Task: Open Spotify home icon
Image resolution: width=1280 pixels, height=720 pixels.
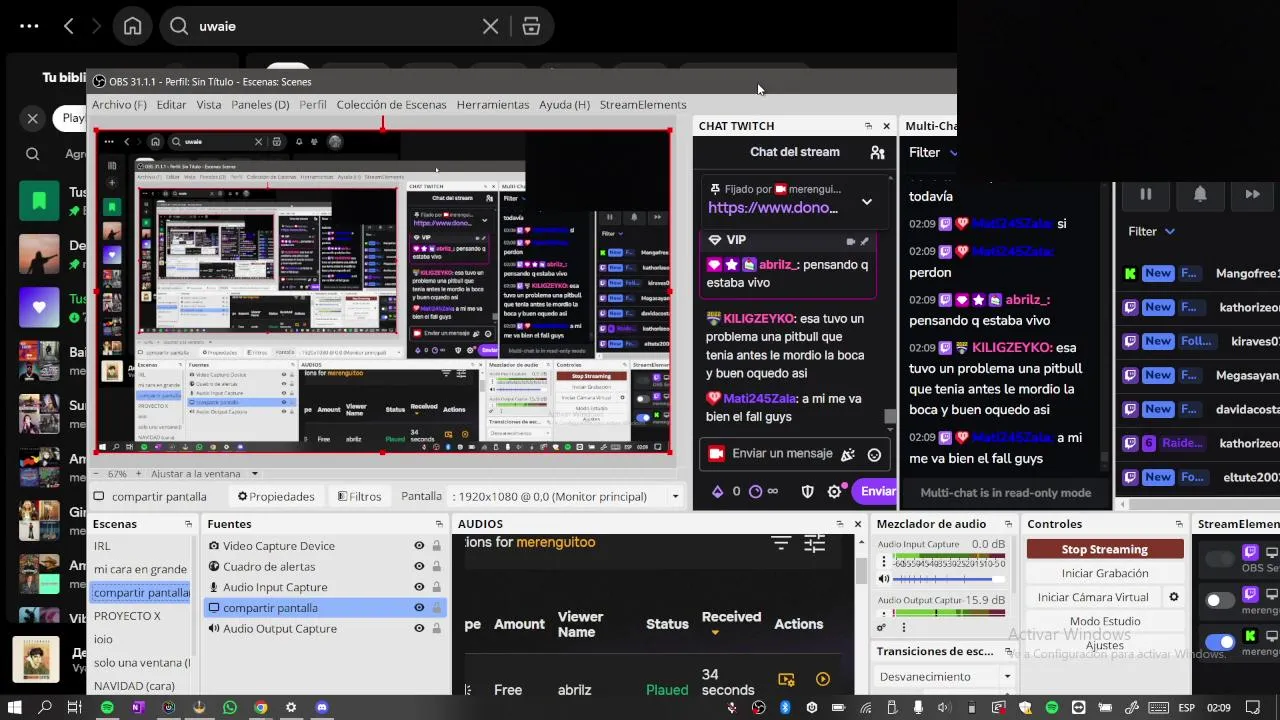Action: (132, 26)
